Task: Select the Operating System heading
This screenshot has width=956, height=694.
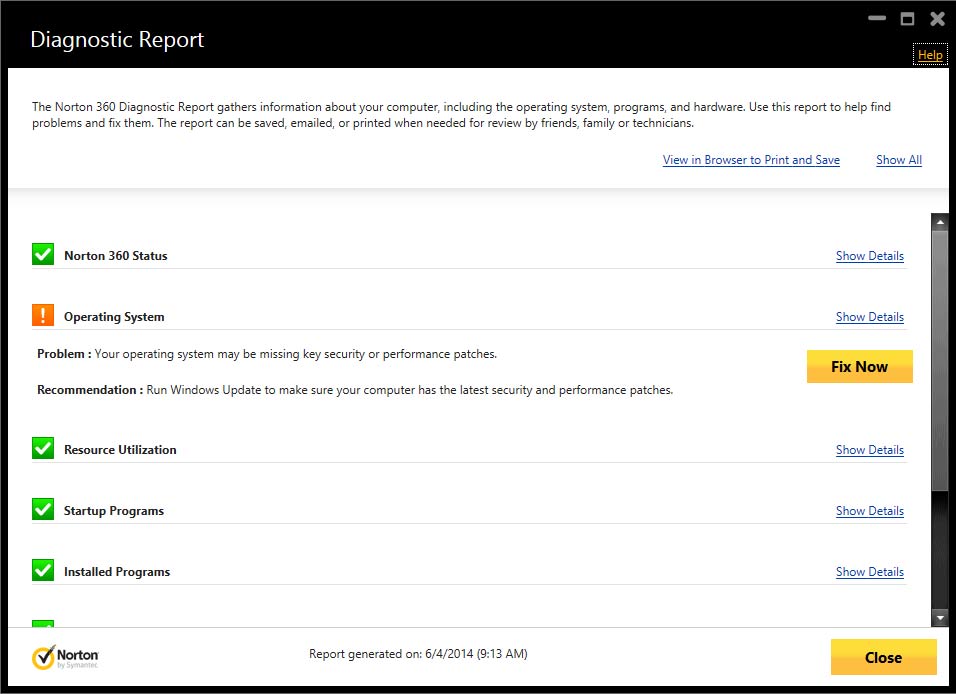Action: (114, 317)
